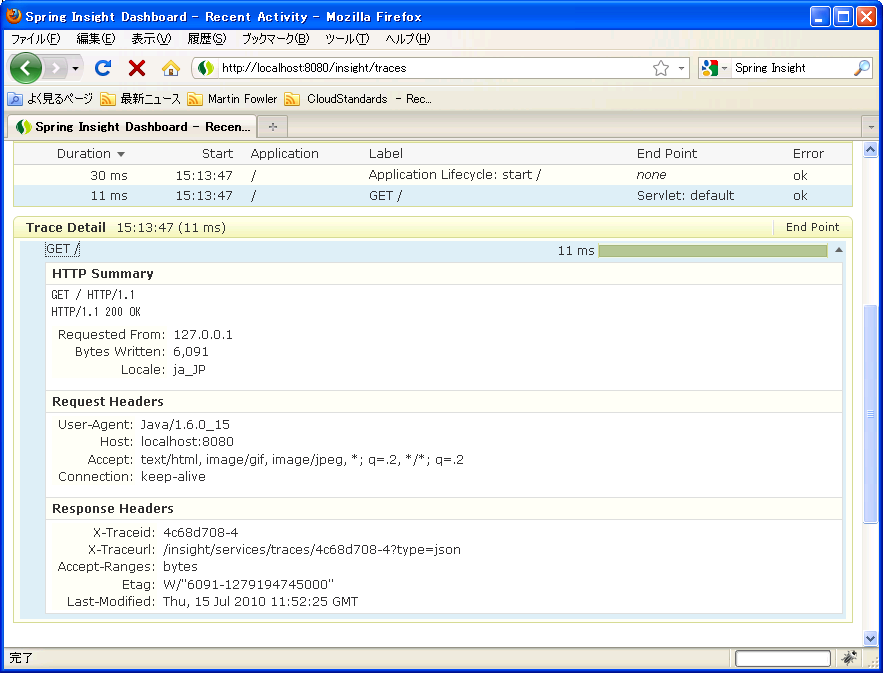Open the CloudStandards feed bookmark
Viewport: 883px width, 673px height.
tap(358, 99)
